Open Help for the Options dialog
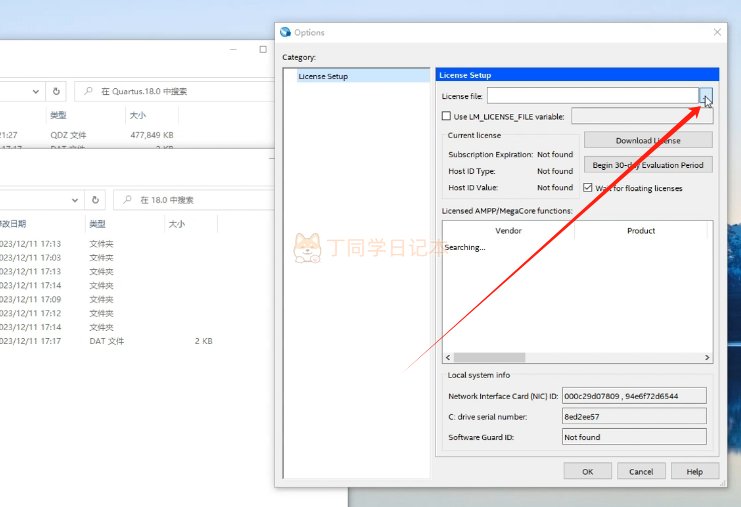The height and width of the screenshot is (507, 741). 695,472
